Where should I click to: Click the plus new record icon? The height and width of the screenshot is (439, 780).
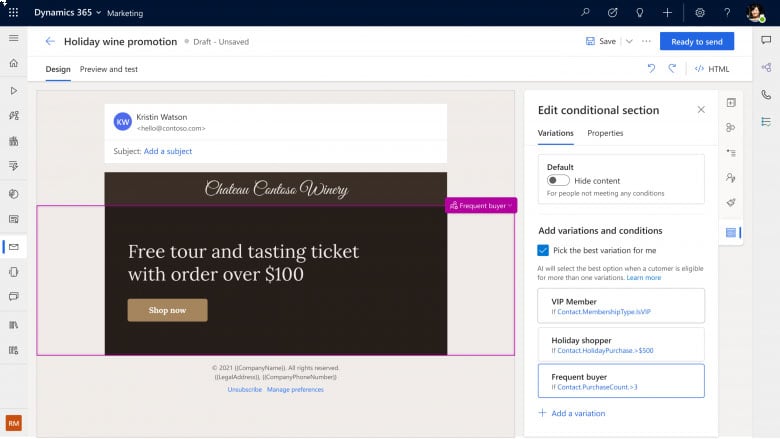click(x=667, y=12)
